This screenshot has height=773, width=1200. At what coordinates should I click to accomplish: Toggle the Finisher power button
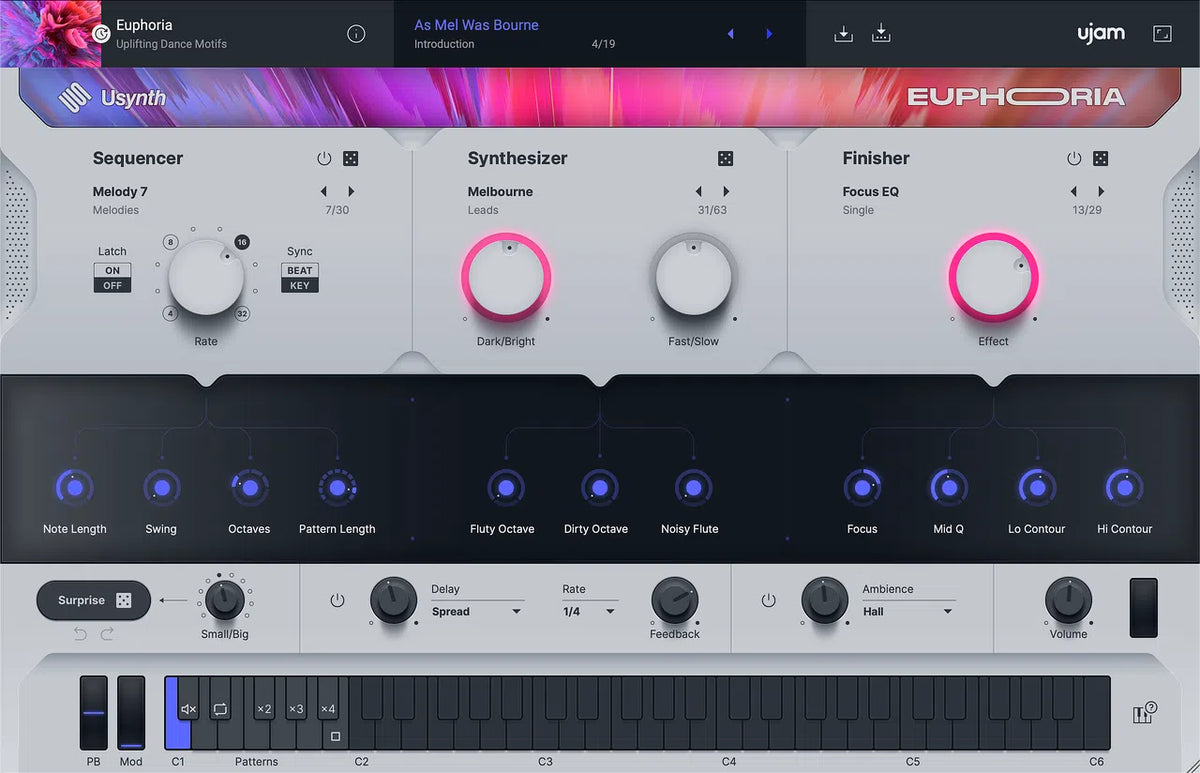[x=1073, y=158]
